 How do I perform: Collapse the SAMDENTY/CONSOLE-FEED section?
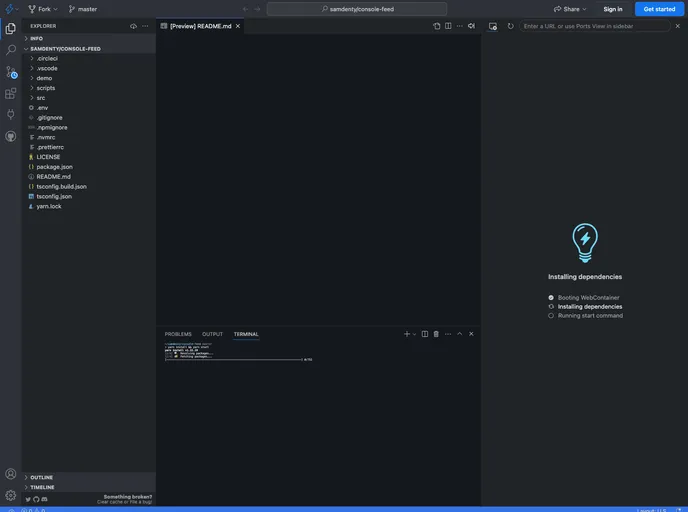pyautogui.click(x=89, y=49)
